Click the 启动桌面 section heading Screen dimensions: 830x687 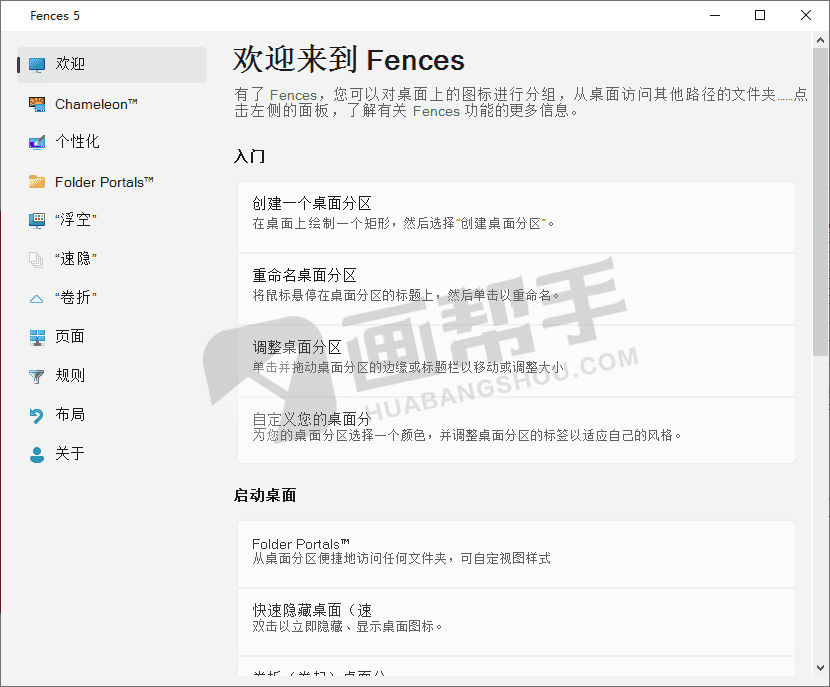click(265, 495)
